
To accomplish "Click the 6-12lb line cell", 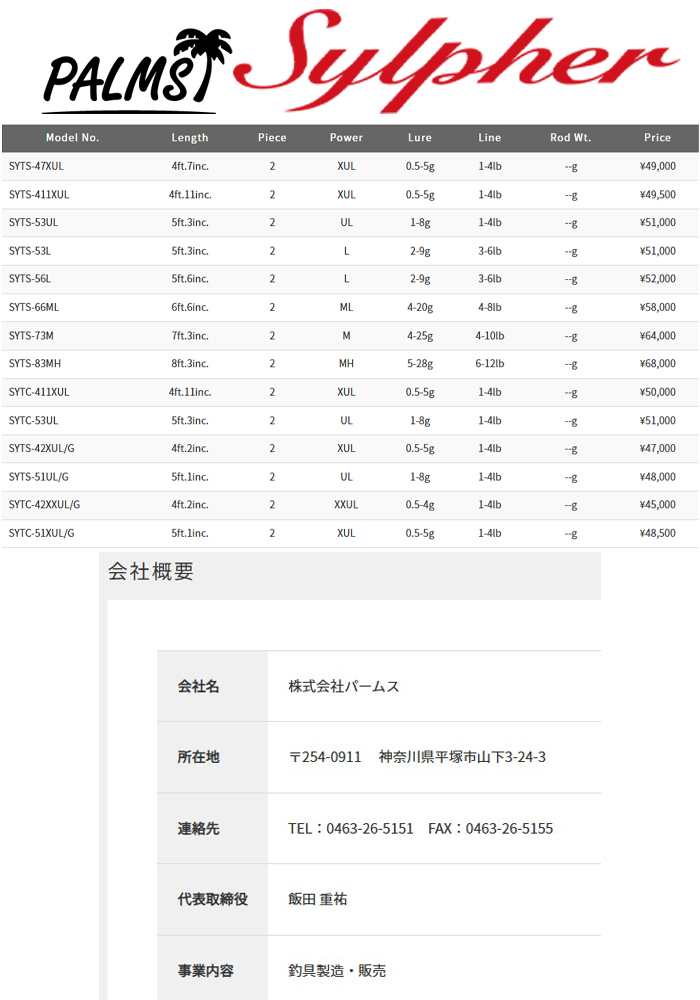I will pyautogui.click(x=490, y=364).
